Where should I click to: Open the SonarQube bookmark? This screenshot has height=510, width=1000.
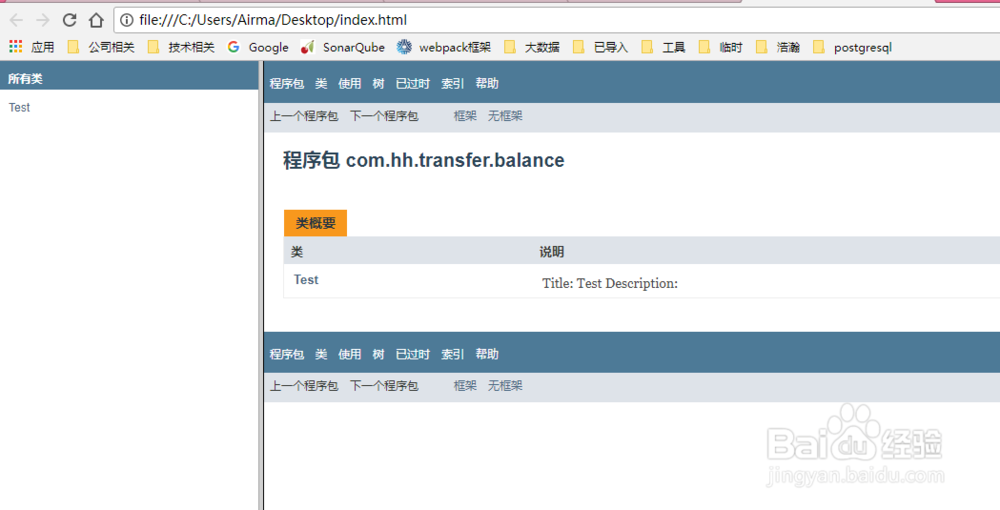(x=343, y=47)
